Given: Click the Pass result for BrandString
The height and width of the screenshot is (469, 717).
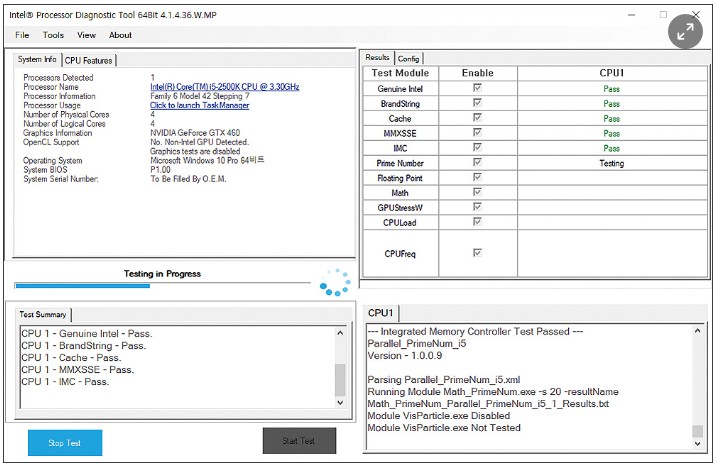Looking at the screenshot, I should [x=611, y=104].
